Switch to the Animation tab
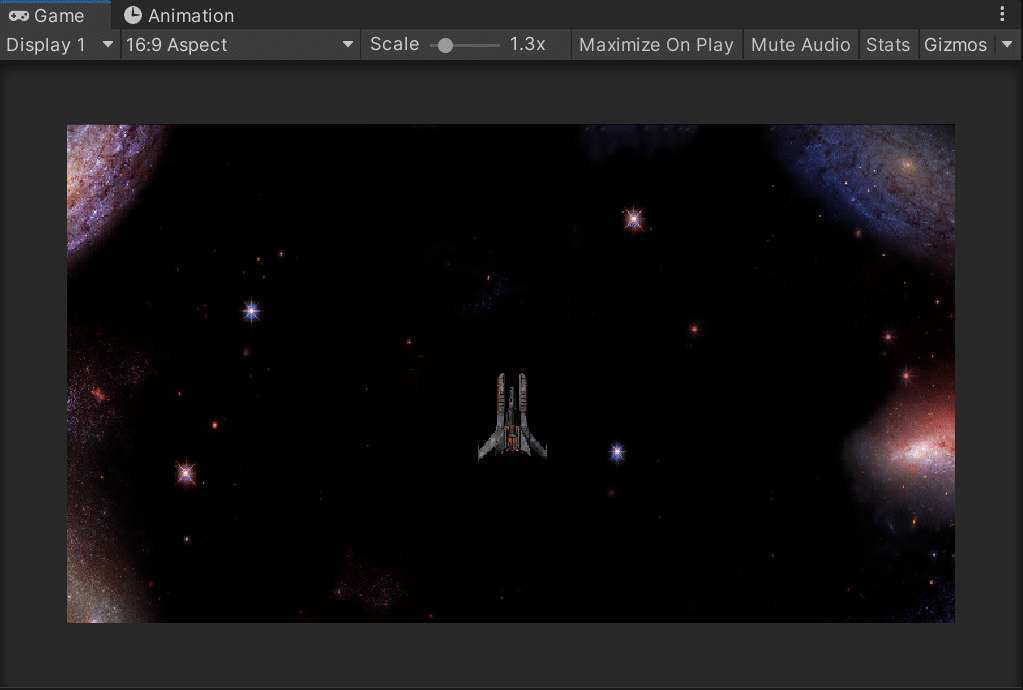 [179, 16]
